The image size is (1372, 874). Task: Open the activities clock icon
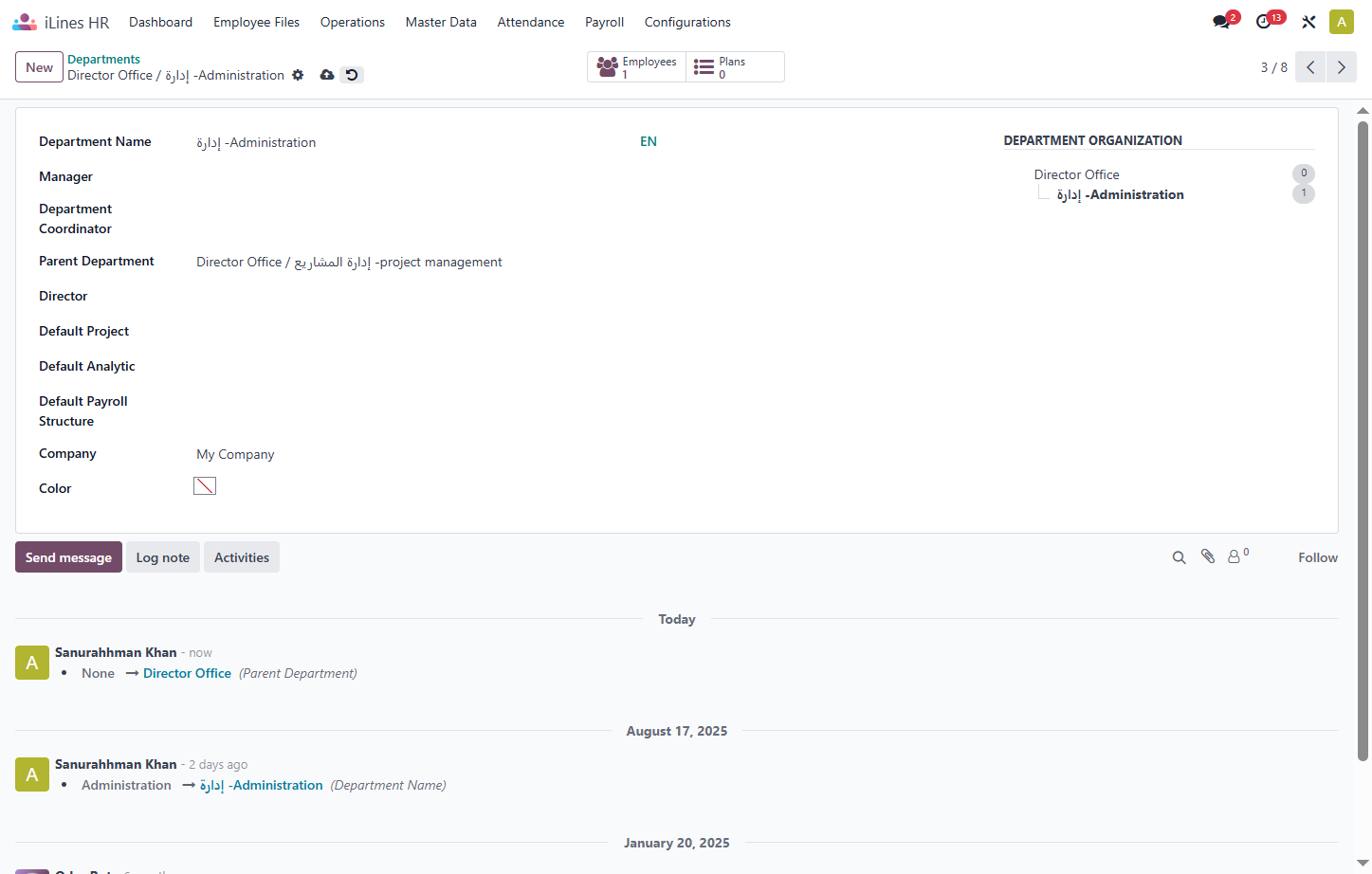(1264, 22)
